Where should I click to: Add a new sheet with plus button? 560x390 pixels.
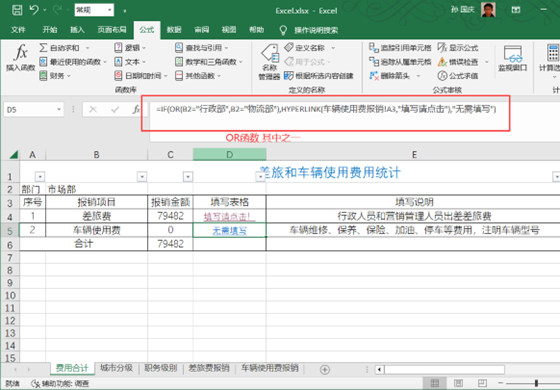[325, 370]
